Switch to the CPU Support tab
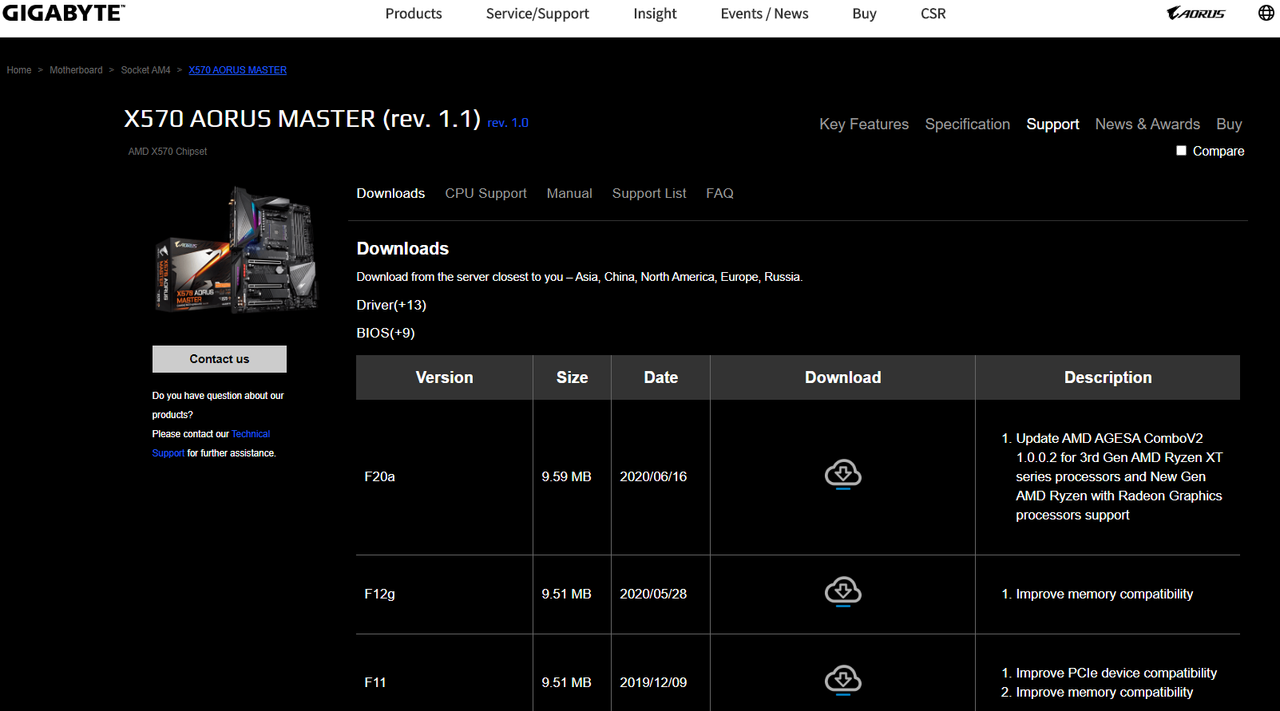Image resolution: width=1280 pixels, height=711 pixels. click(x=486, y=193)
